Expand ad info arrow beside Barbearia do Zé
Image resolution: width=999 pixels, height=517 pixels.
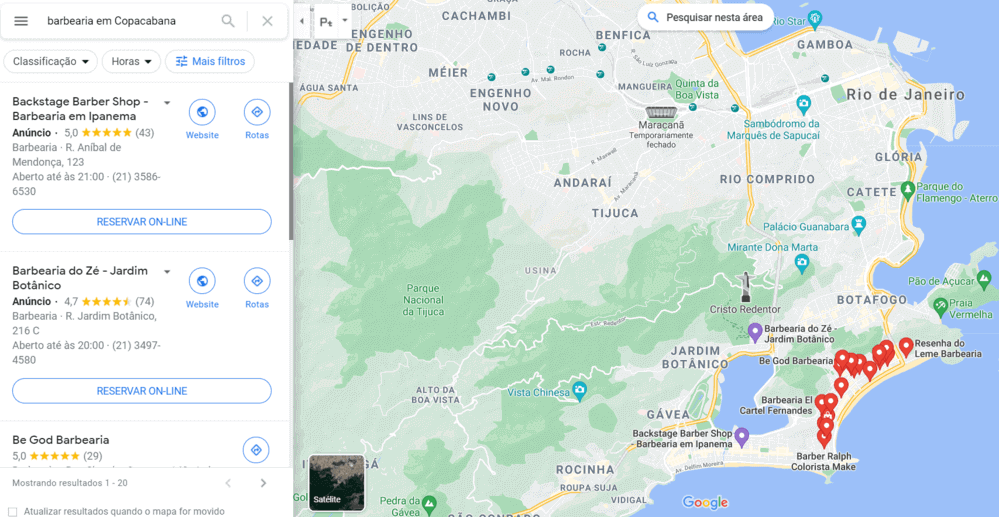pos(167,272)
